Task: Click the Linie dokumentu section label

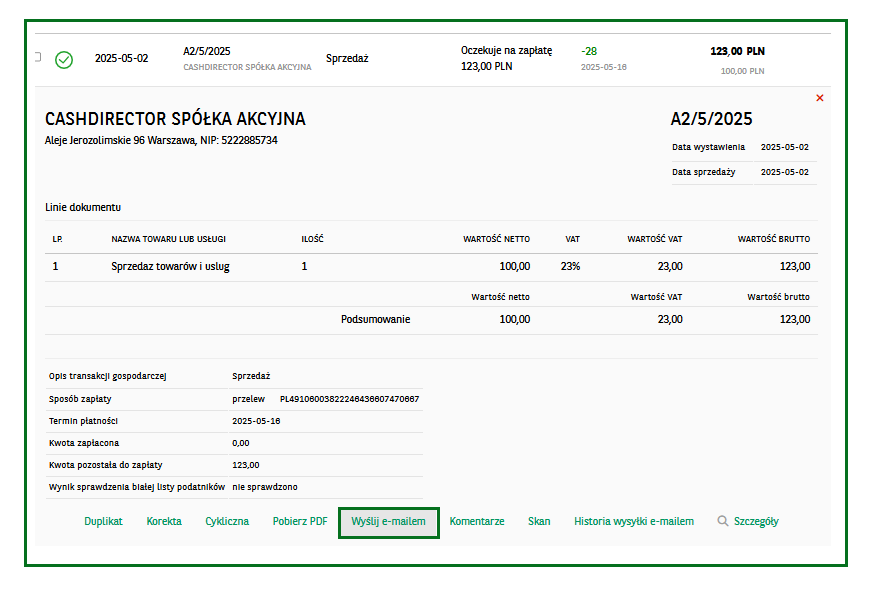Action: (x=83, y=207)
